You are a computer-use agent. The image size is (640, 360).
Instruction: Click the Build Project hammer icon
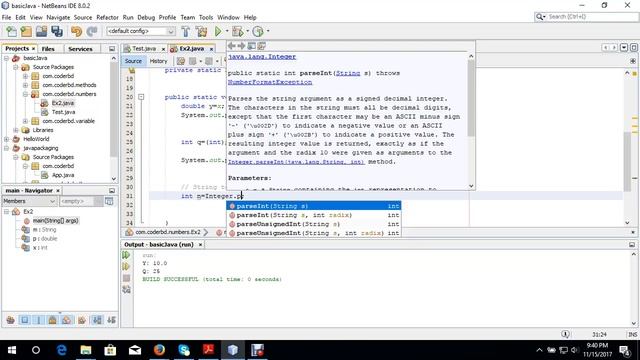pyautogui.click(x=186, y=31)
